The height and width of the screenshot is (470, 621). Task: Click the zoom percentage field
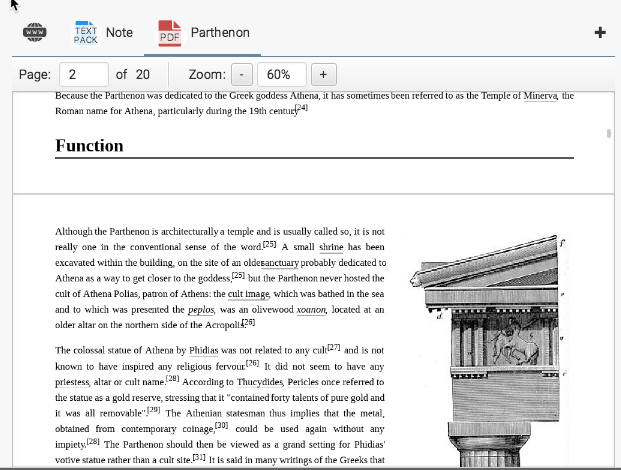(279, 75)
